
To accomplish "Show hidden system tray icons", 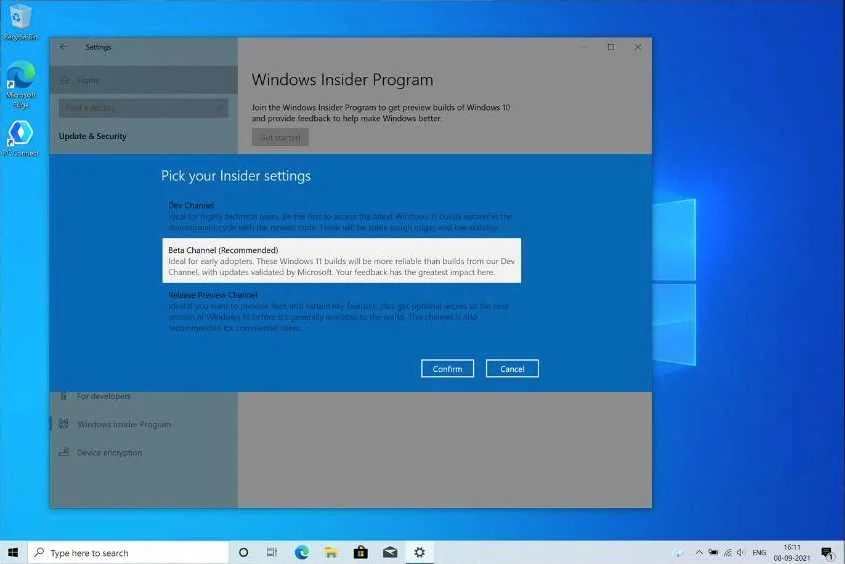I will (699, 552).
